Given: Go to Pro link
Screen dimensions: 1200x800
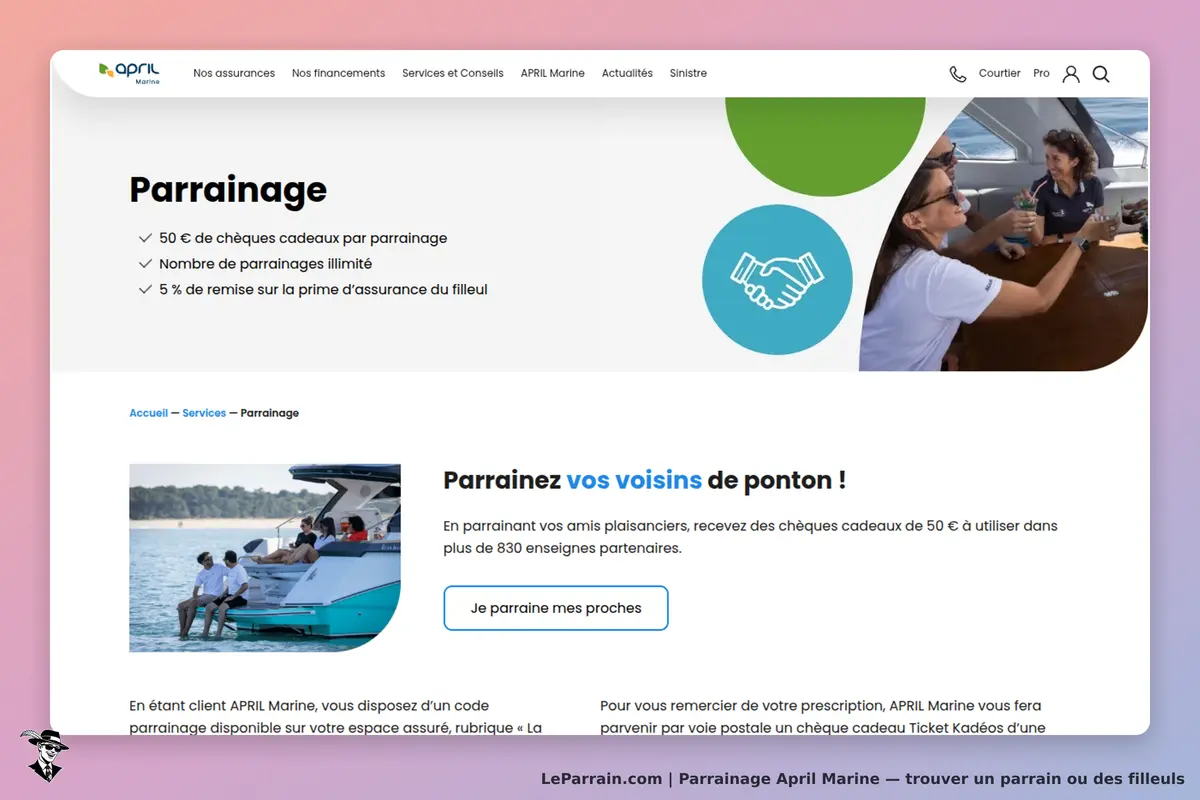Looking at the screenshot, I should click(x=1042, y=73).
